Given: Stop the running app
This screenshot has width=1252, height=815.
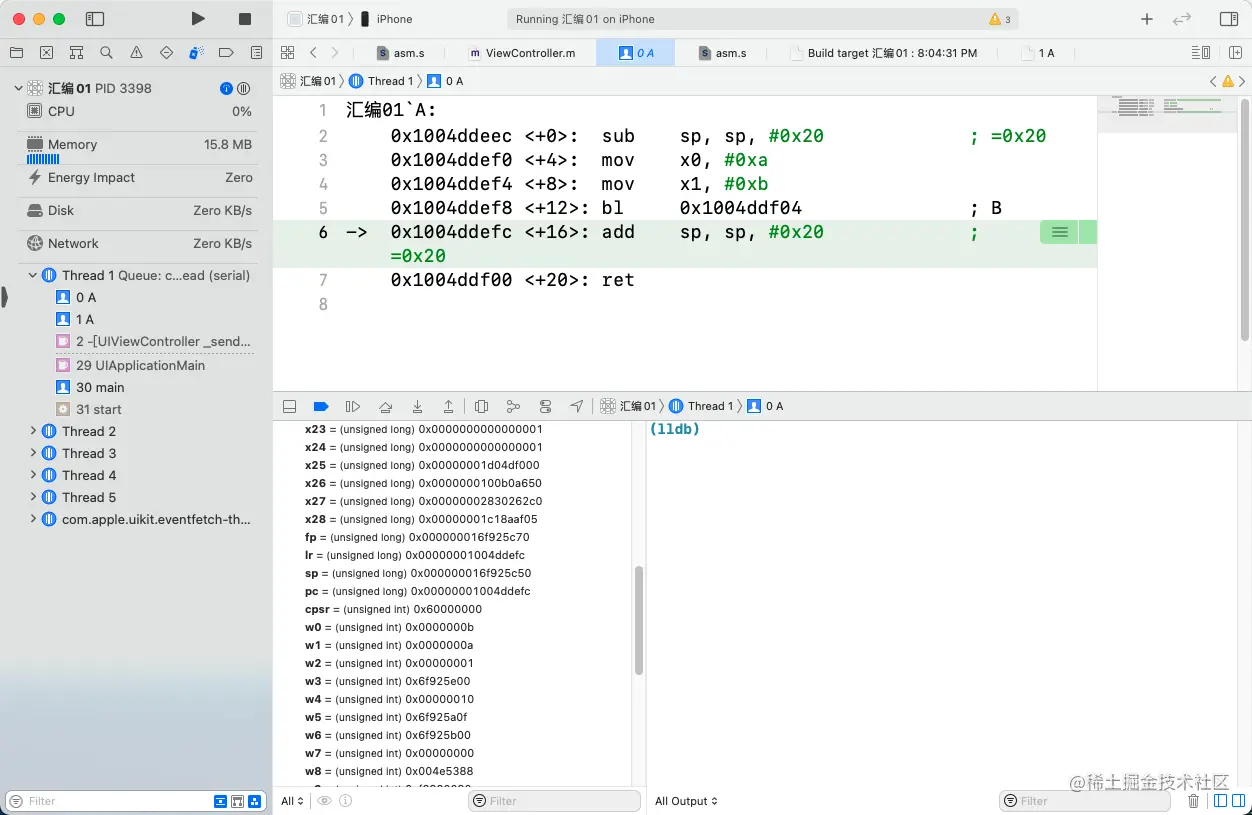Looking at the screenshot, I should click(x=245, y=19).
